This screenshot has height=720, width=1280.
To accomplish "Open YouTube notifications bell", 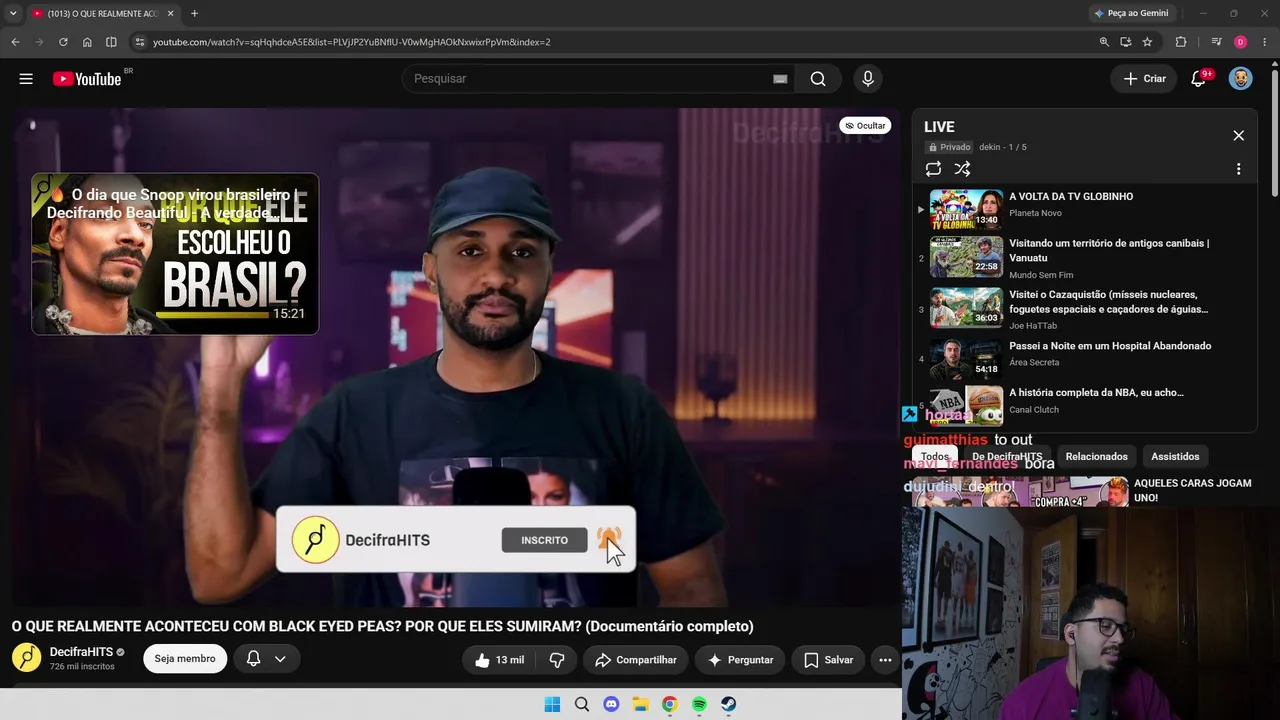I will (1198, 79).
